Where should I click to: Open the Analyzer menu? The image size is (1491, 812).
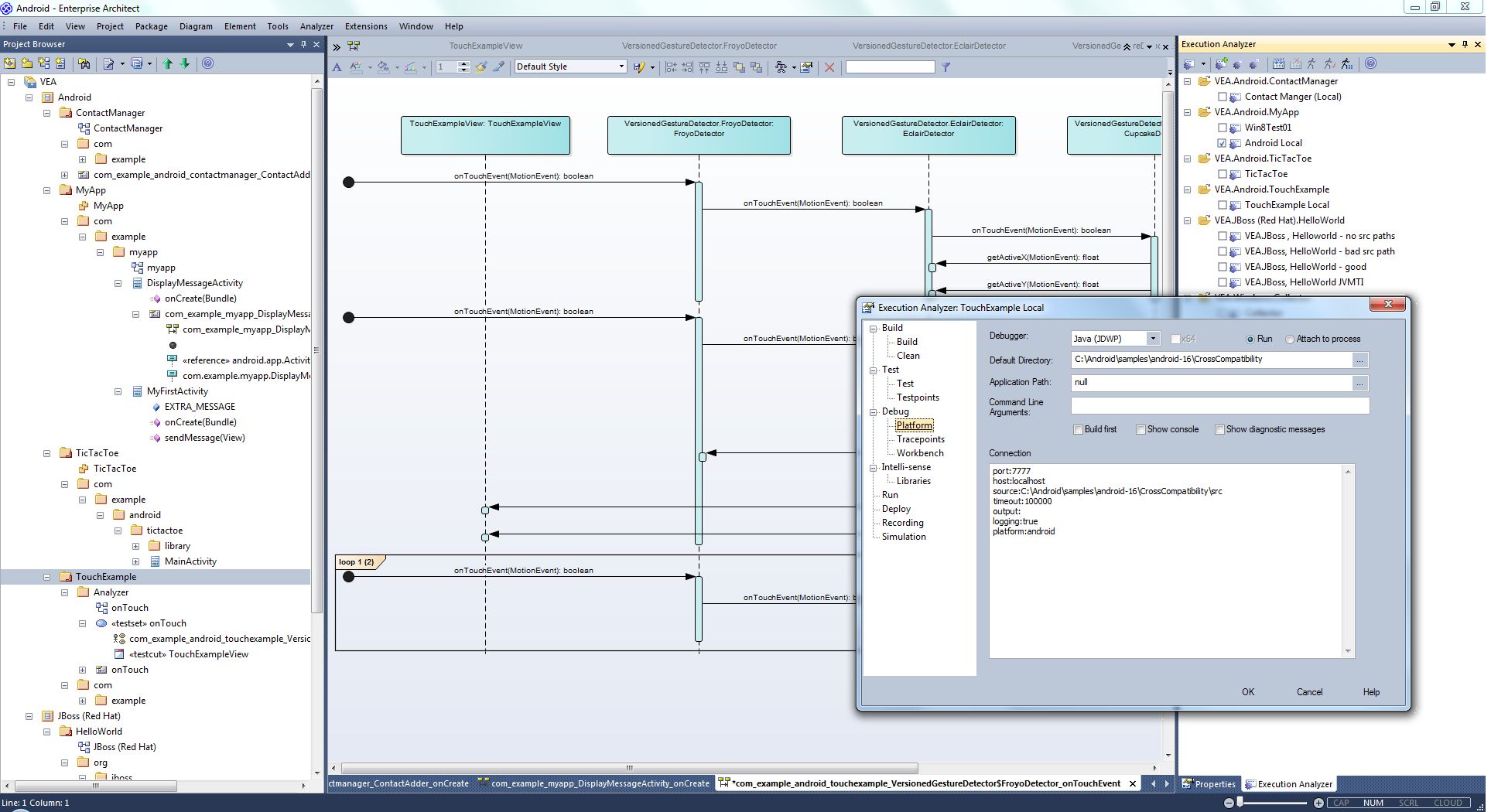click(316, 26)
